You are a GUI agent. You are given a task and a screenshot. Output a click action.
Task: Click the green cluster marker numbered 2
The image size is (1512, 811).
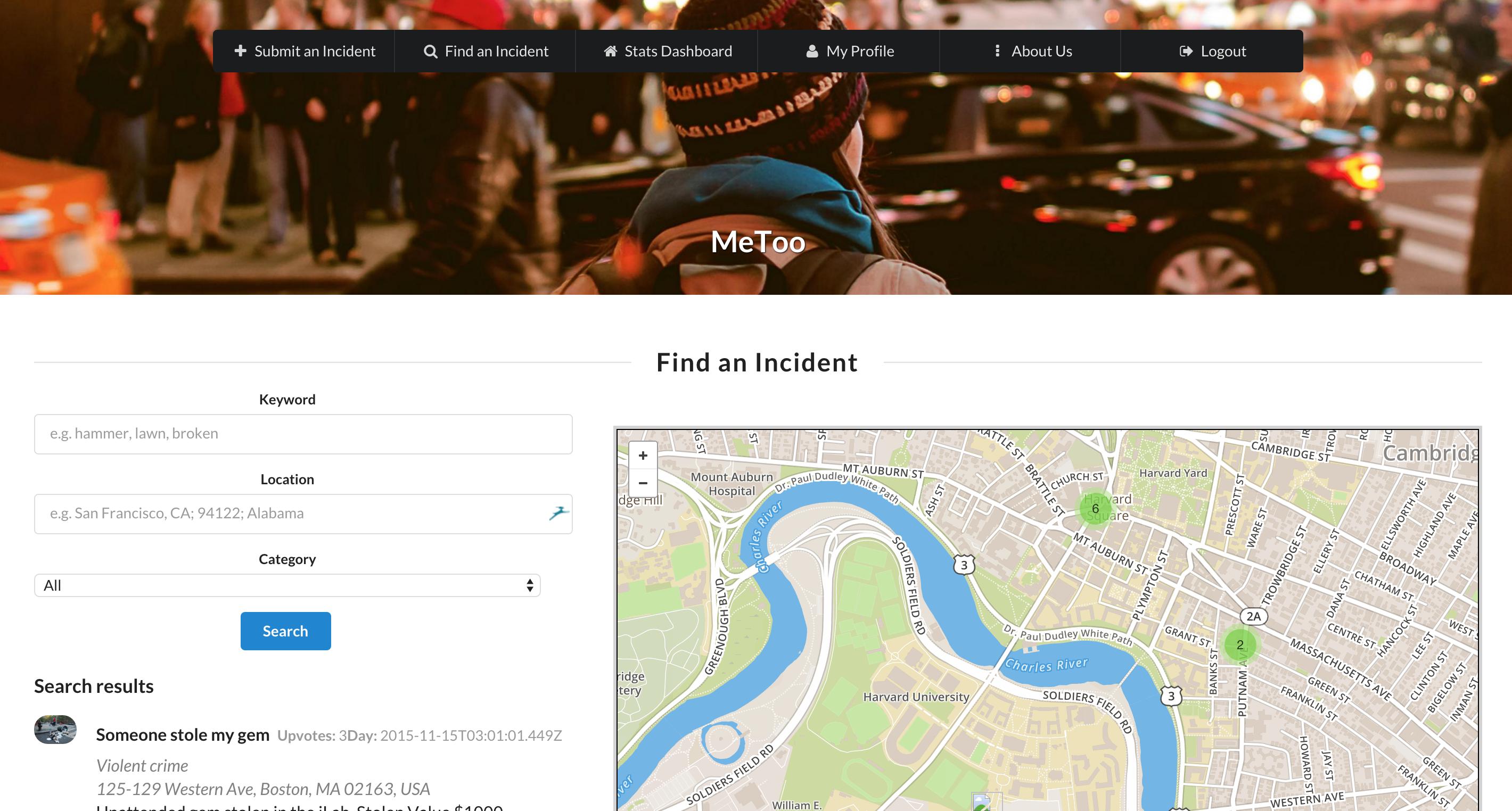[1239, 644]
